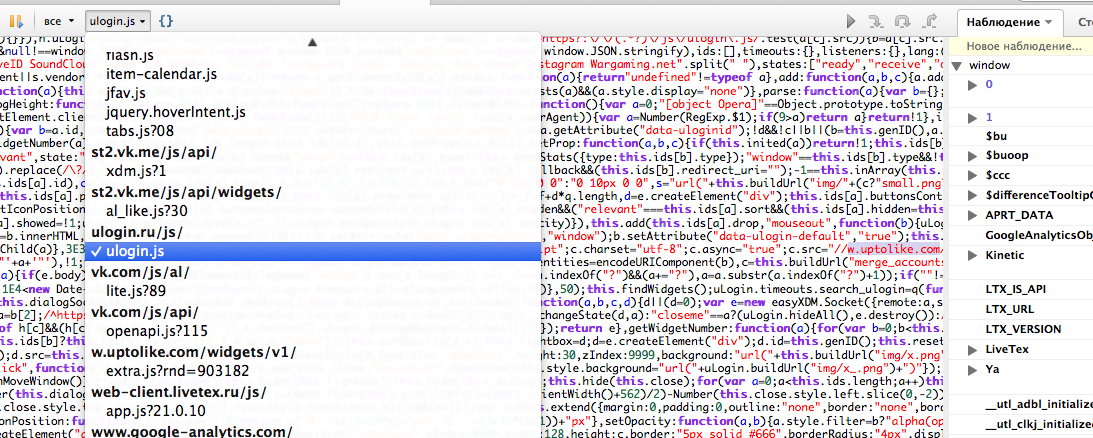This screenshot has width=1093, height=438.
Task: Collapse the window object tree
Action: click(x=957, y=66)
